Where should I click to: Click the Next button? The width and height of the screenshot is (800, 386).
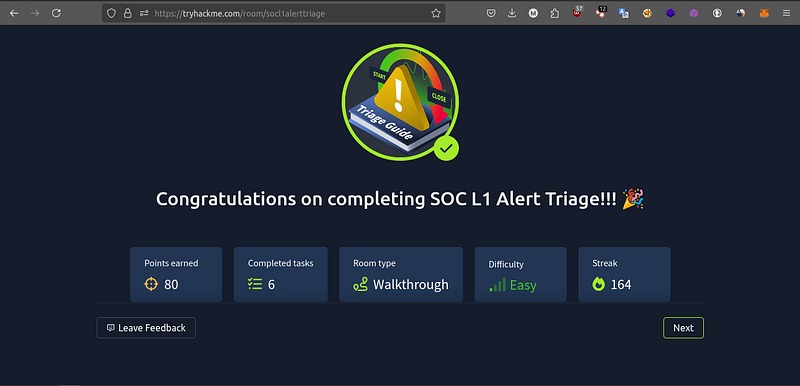coord(683,328)
